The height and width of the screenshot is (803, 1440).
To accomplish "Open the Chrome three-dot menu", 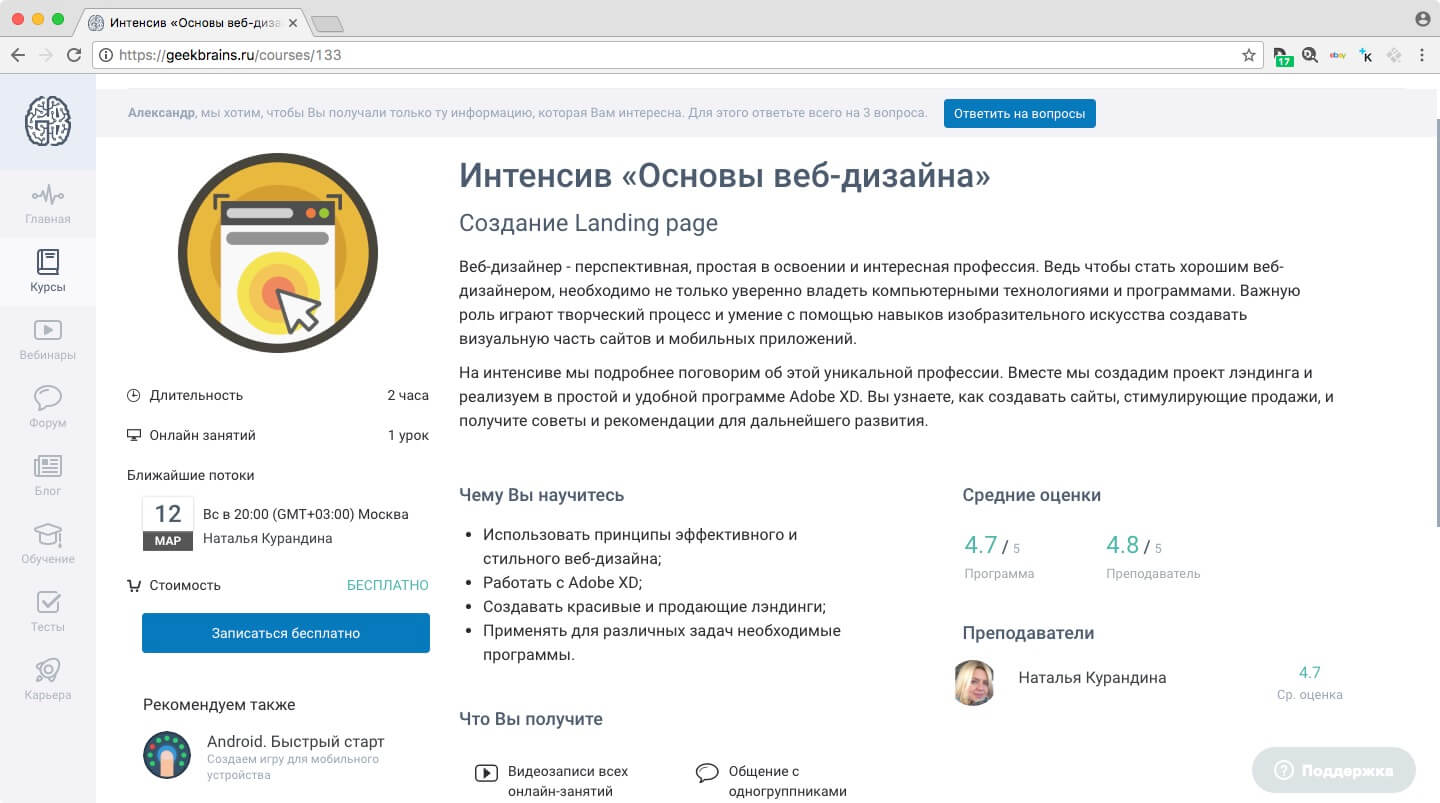I will [1422, 55].
